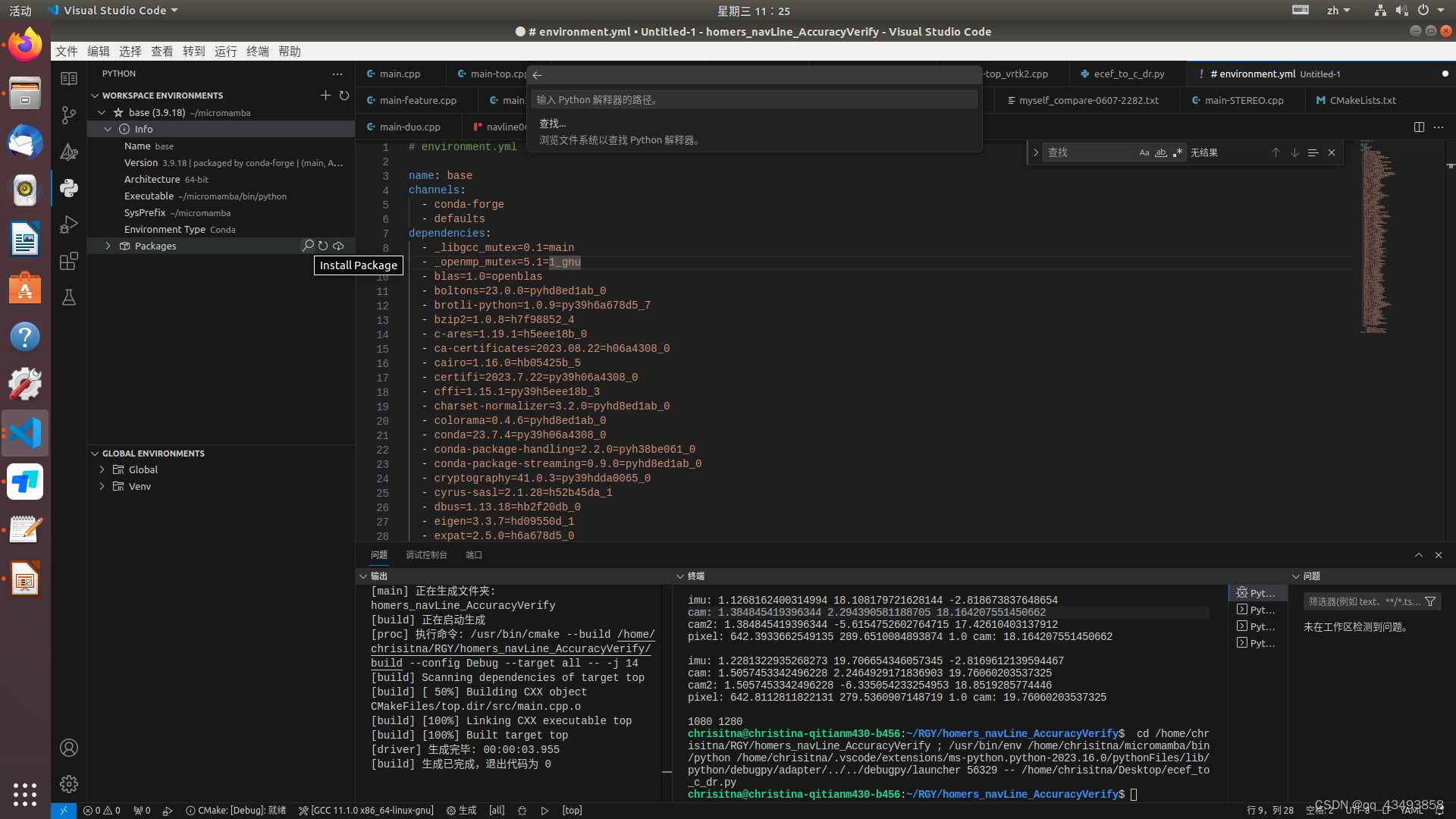Open the Run and Debug view
This screenshot has height=819, width=1456.
[69, 224]
